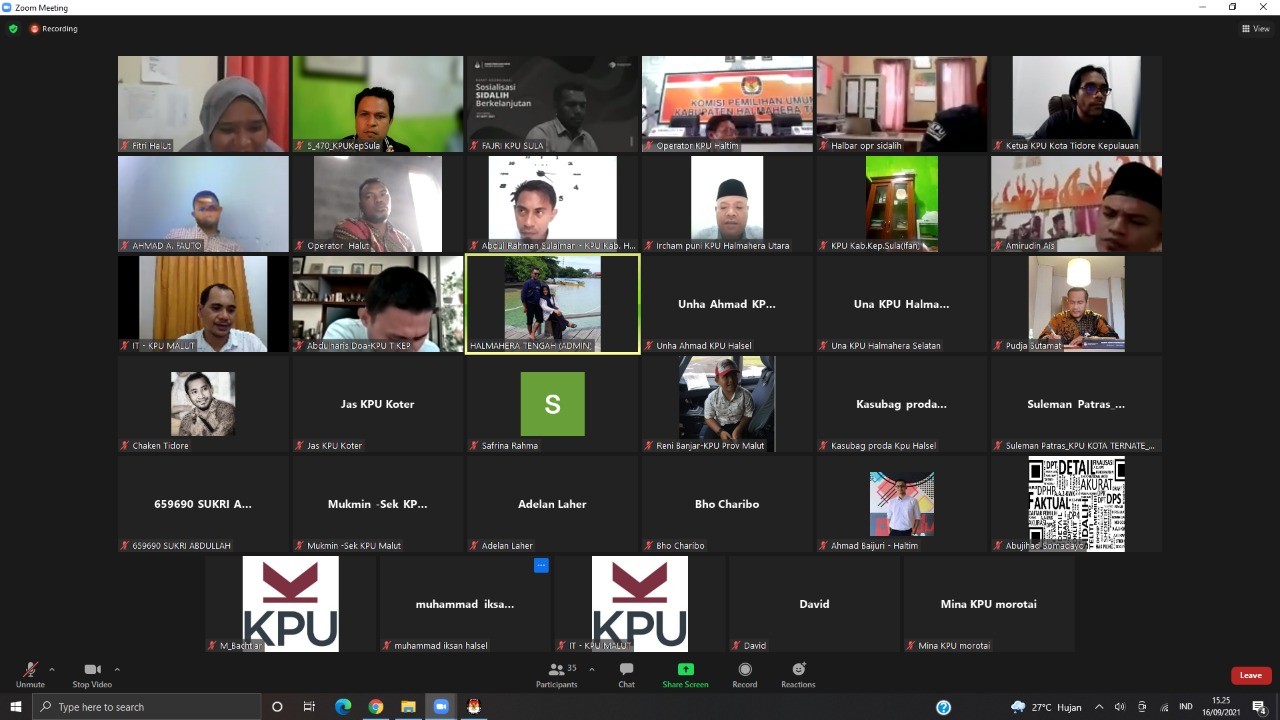Open the File Explorer taskbar icon
The height and width of the screenshot is (720, 1280).
pos(408,707)
